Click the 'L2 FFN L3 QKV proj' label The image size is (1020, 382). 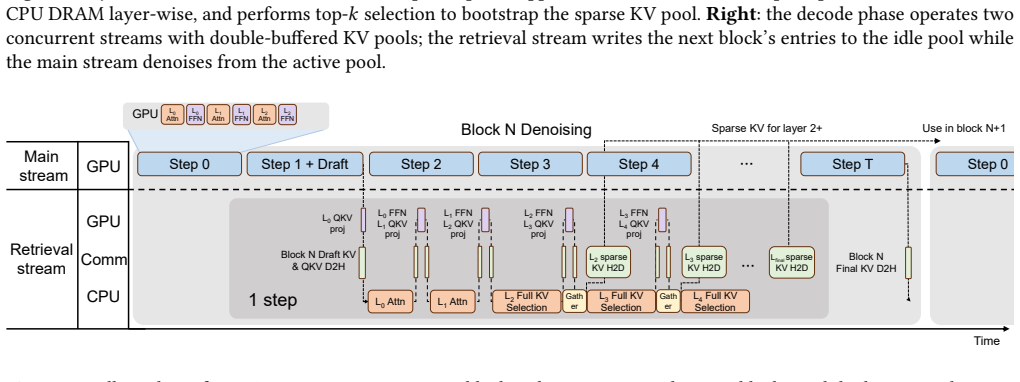539,224
